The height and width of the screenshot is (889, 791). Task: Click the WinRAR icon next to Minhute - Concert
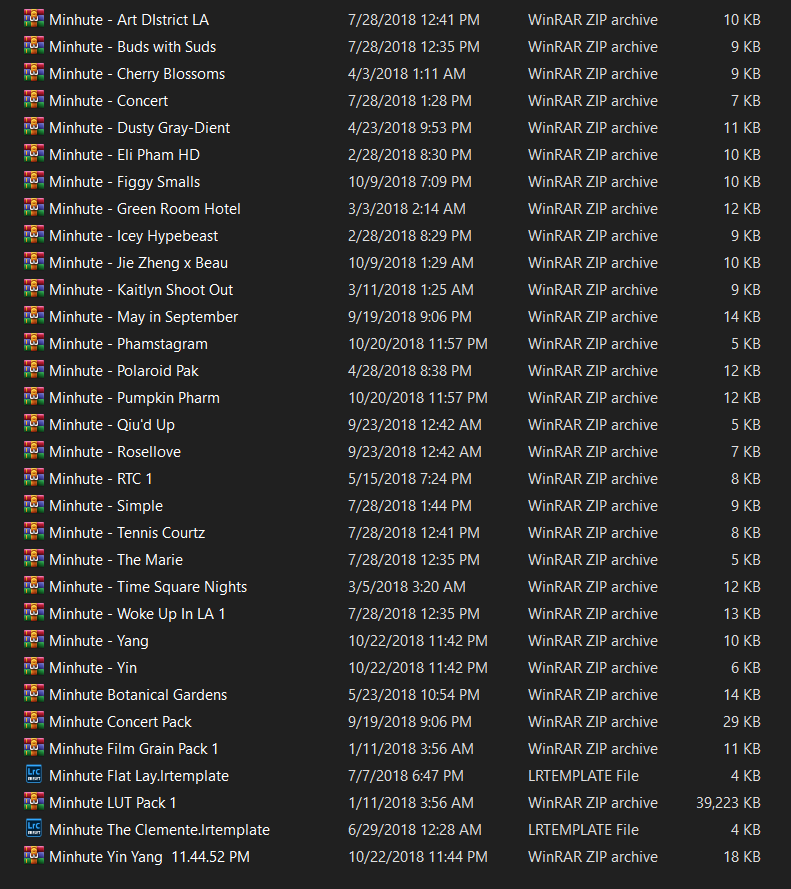34,100
